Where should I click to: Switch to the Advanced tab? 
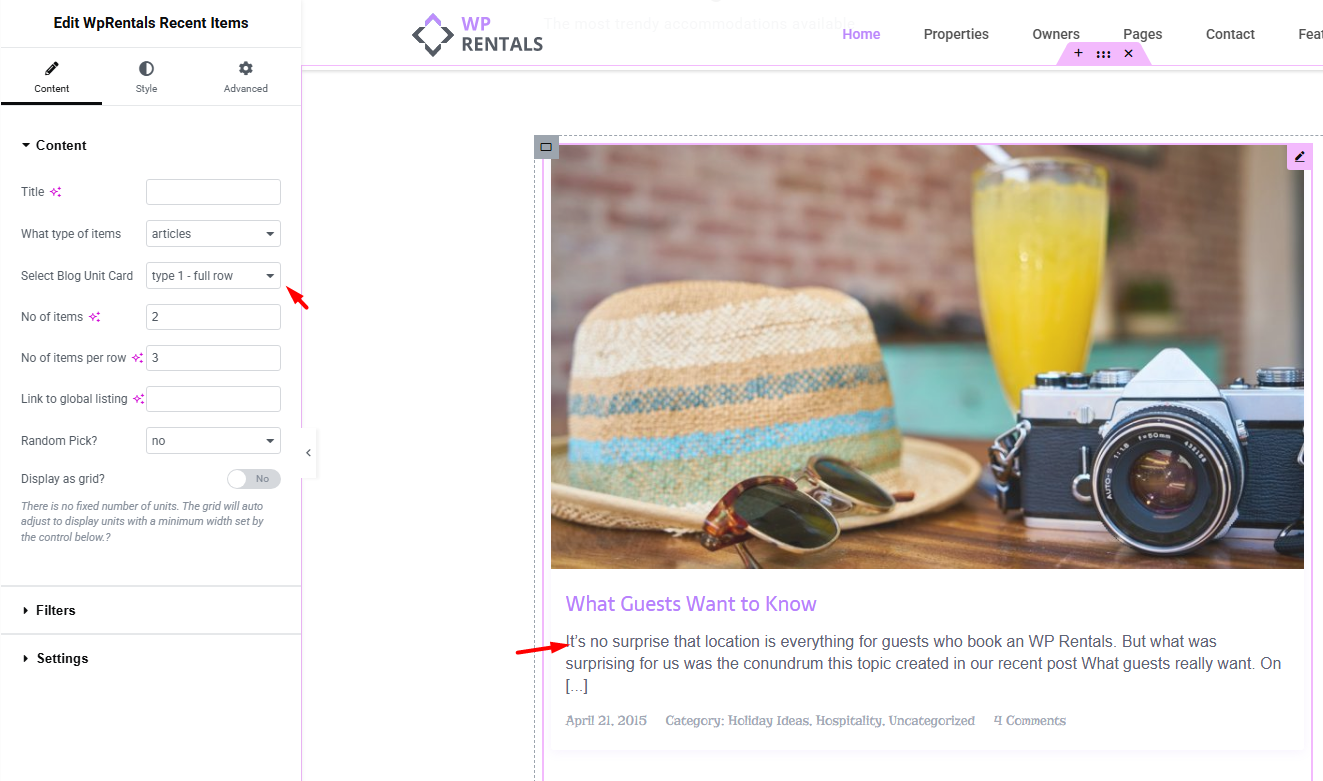[x=245, y=77]
